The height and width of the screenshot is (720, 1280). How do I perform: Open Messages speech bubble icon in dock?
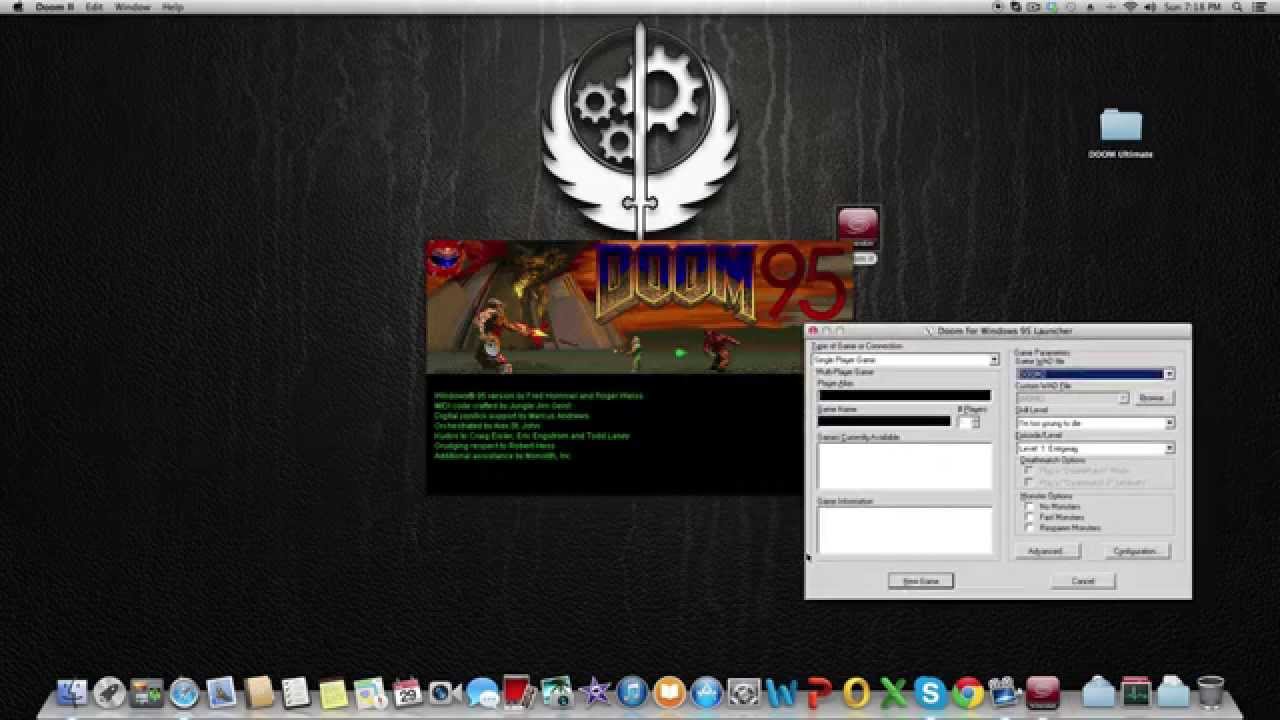[482, 692]
